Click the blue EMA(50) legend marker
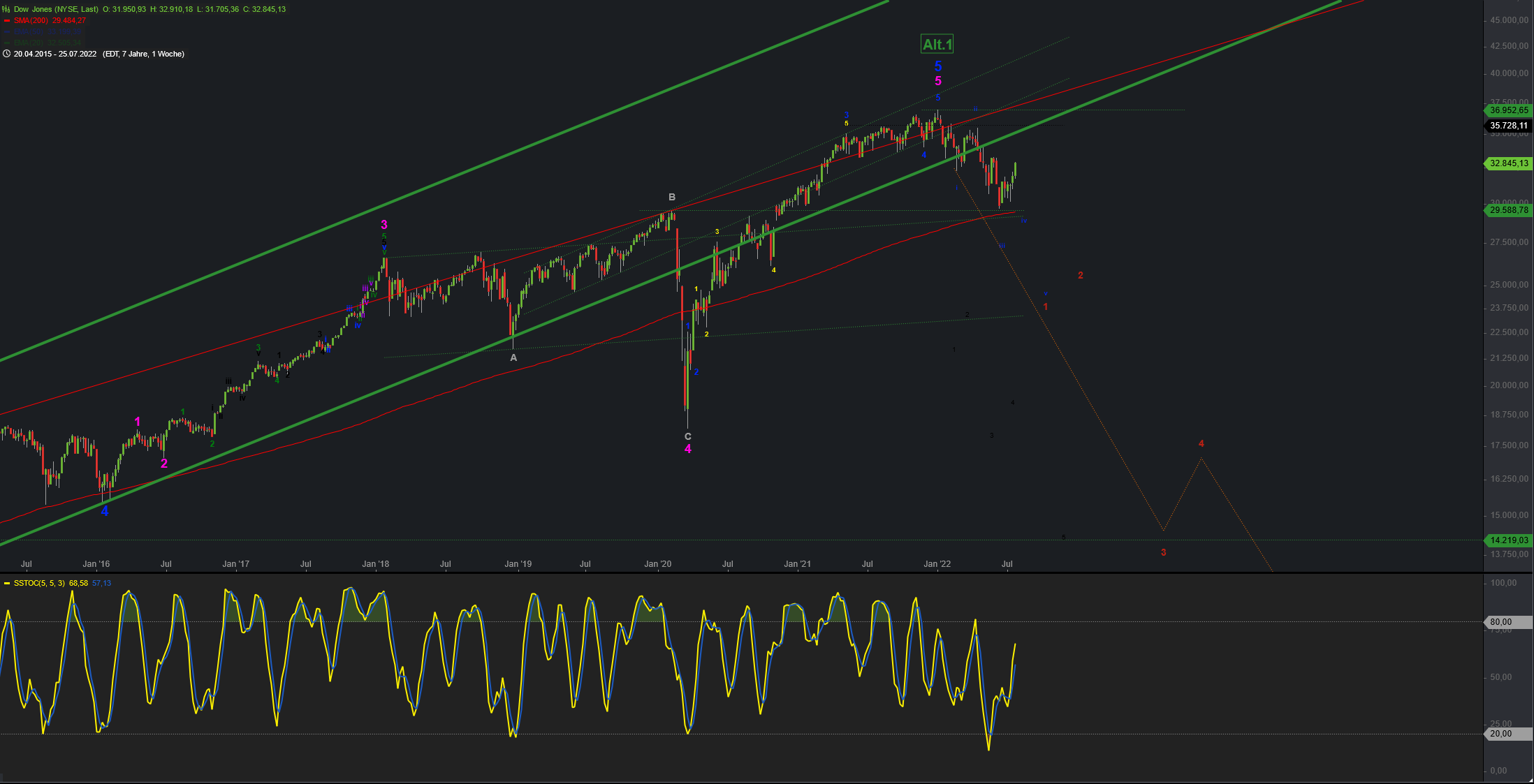The image size is (1534, 784). click(x=6, y=32)
